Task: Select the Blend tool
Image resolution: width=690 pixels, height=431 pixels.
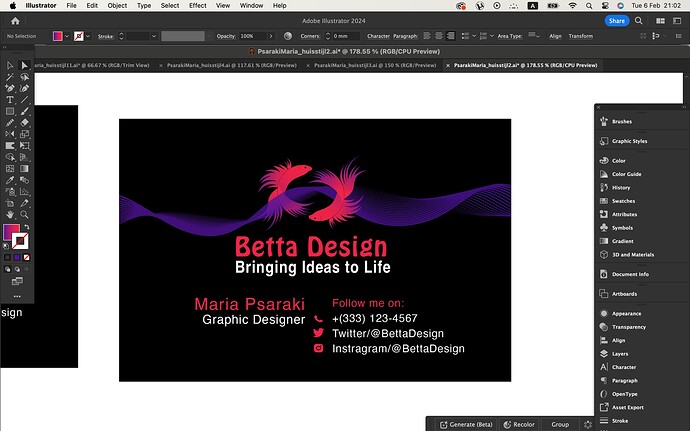Action: 24,180
